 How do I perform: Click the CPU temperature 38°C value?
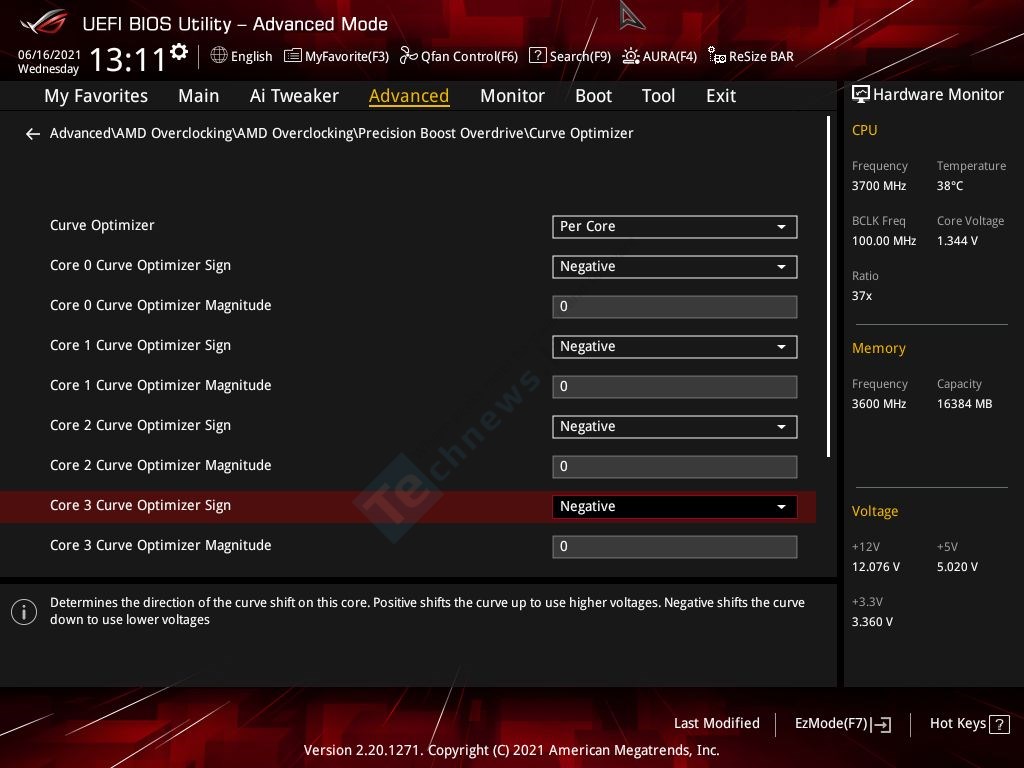pyautogui.click(x=950, y=186)
